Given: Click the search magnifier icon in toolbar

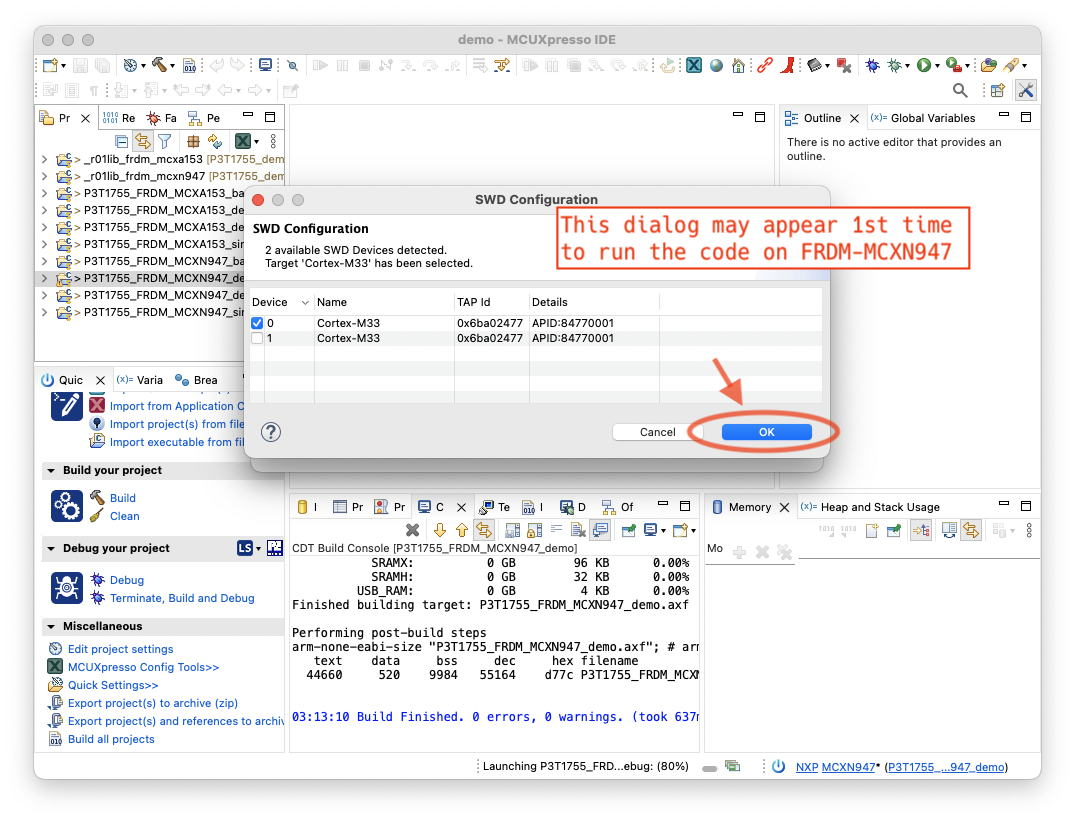Looking at the screenshot, I should click(960, 90).
